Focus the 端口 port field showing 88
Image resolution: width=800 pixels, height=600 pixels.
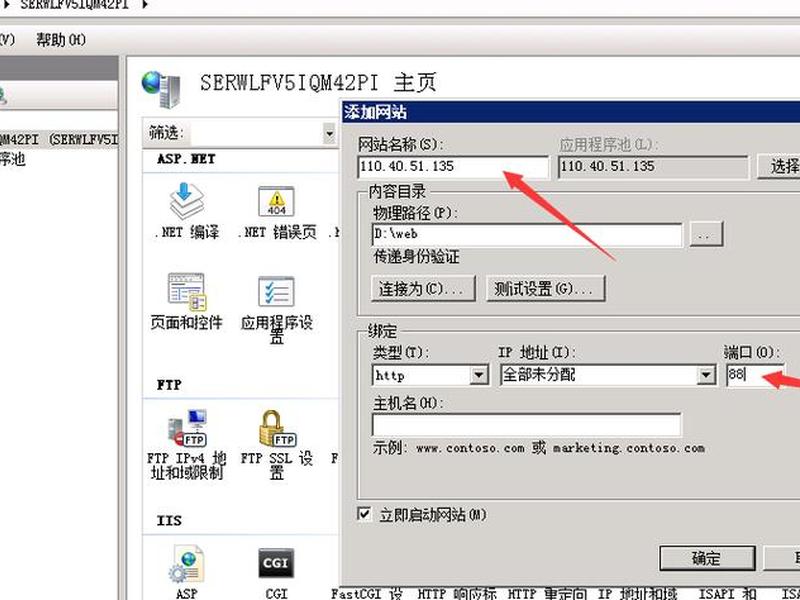pyautogui.click(x=755, y=375)
